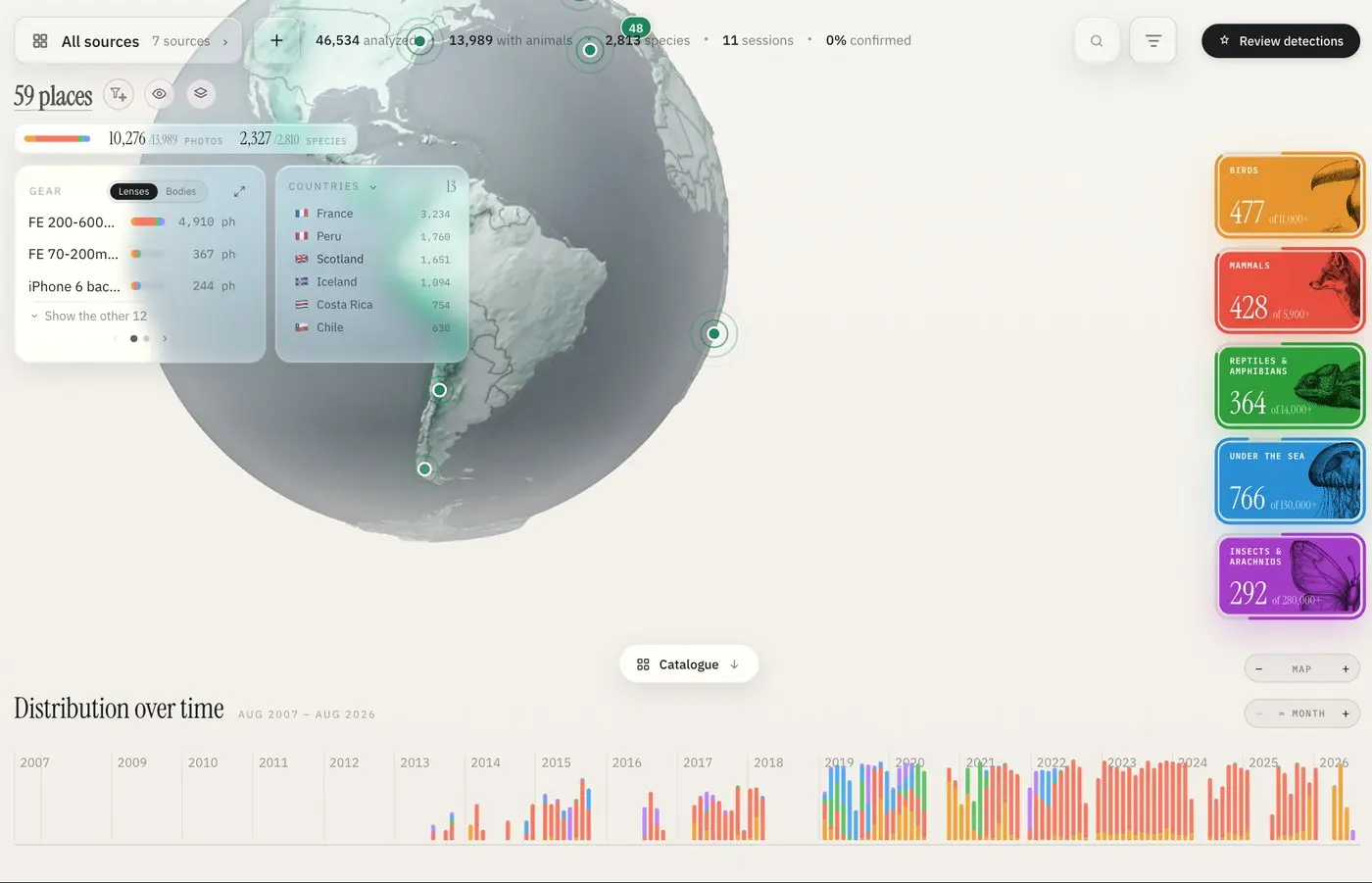
Task: Click the 2022 timeline marker
Action: coord(1051,762)
